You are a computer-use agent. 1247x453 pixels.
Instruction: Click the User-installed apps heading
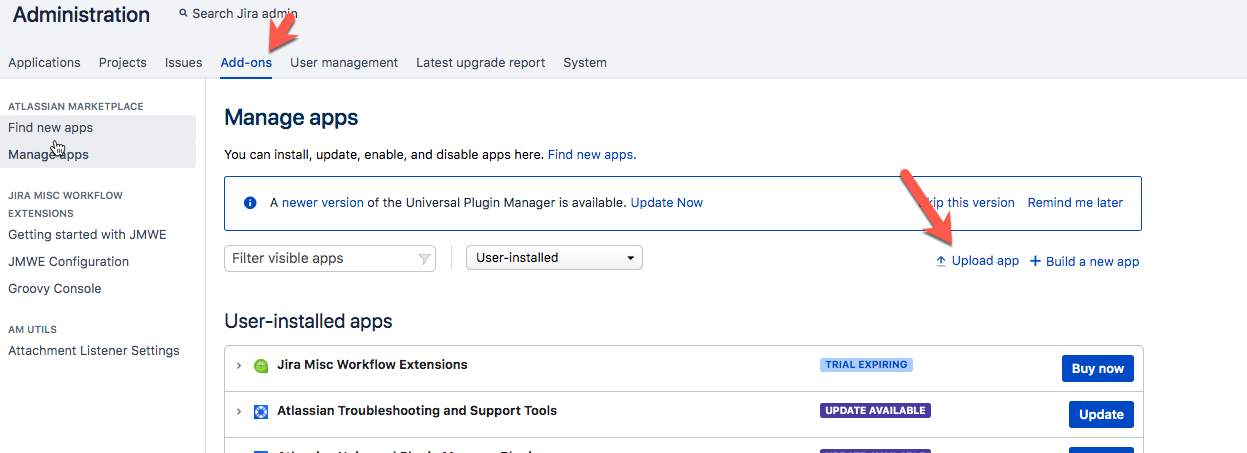[308, 322]
